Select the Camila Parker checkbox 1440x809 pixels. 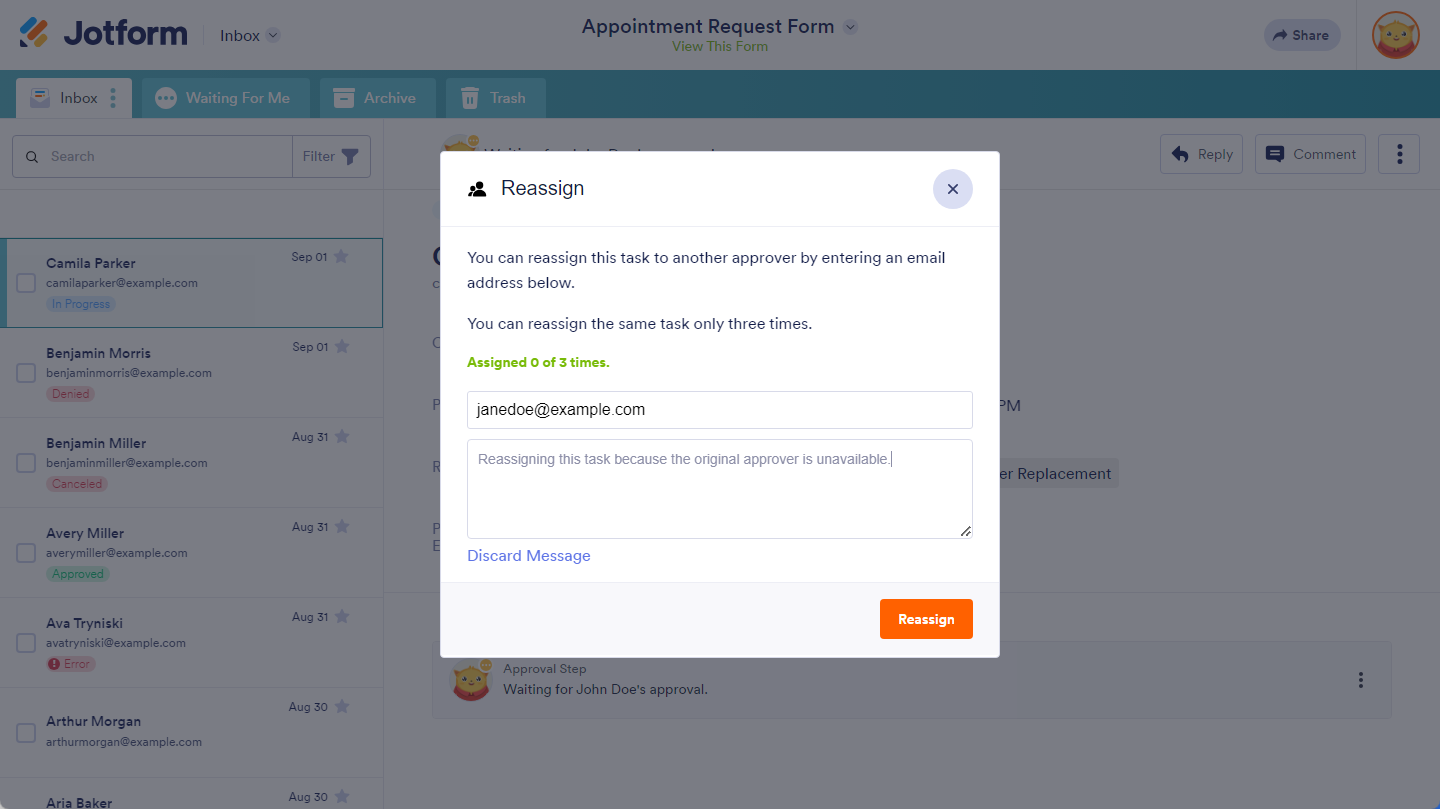coord(26,283)
